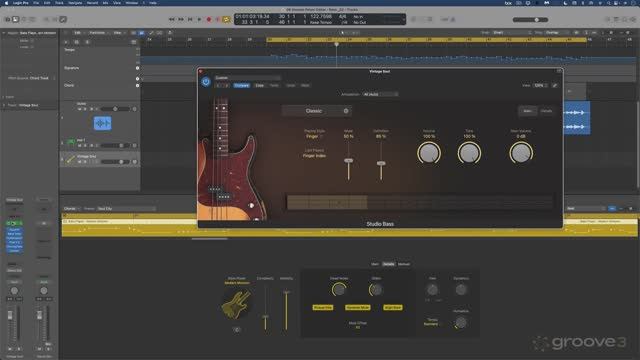The width and height of the screenshot is (640, 360).
Task: Click the link icon in plug-in window header
Action: point(554,85)
